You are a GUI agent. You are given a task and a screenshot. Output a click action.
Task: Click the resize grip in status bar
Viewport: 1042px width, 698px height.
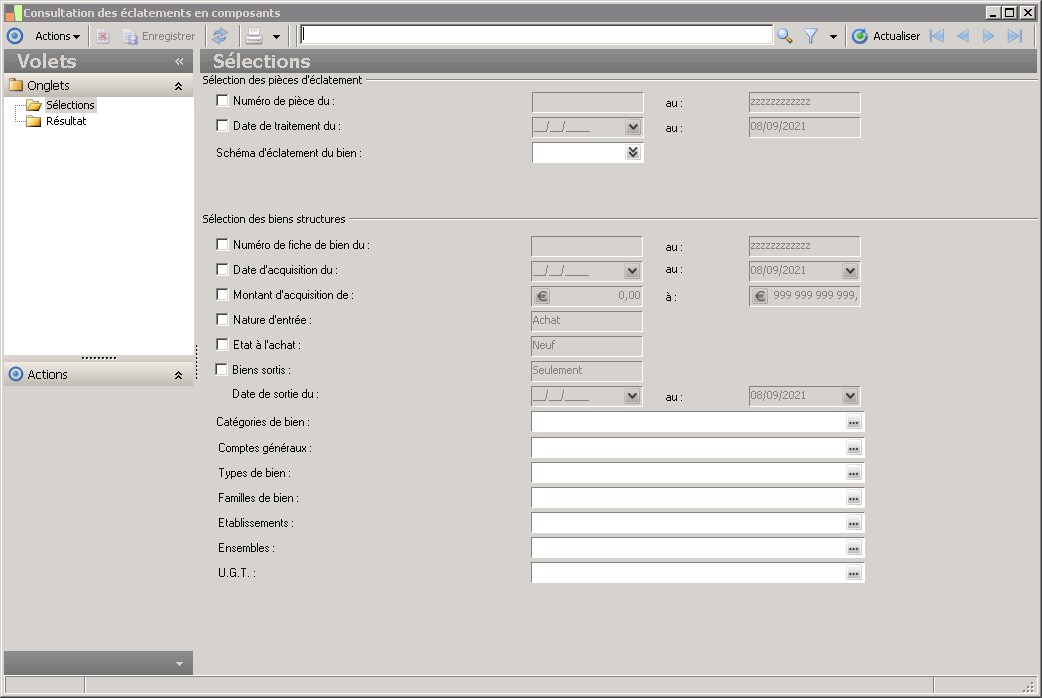[1029, 685]
